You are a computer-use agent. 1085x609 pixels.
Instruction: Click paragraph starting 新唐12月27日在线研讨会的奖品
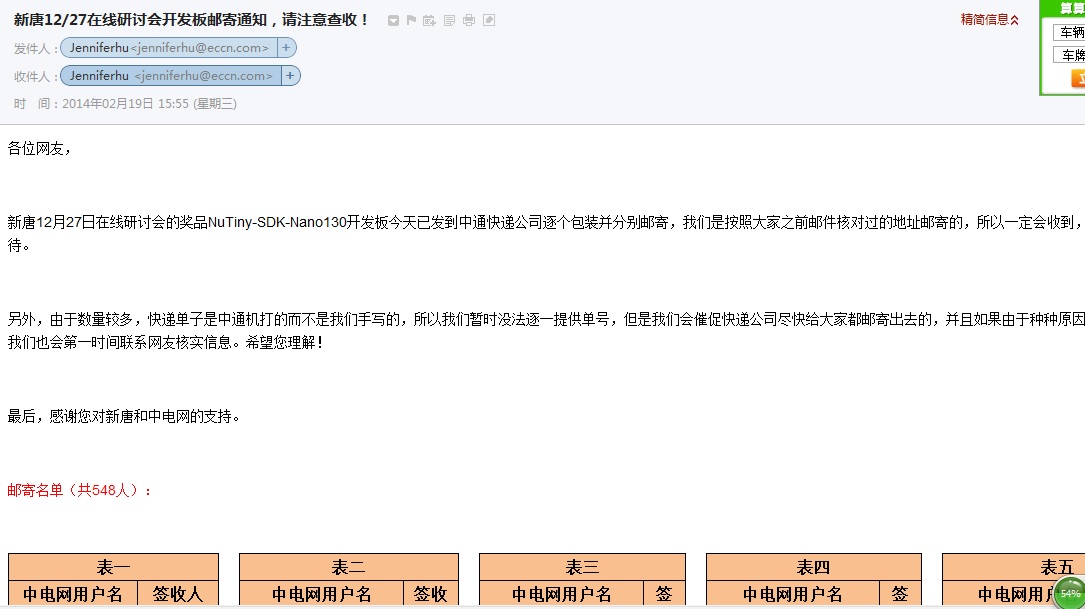pos(545,234)
